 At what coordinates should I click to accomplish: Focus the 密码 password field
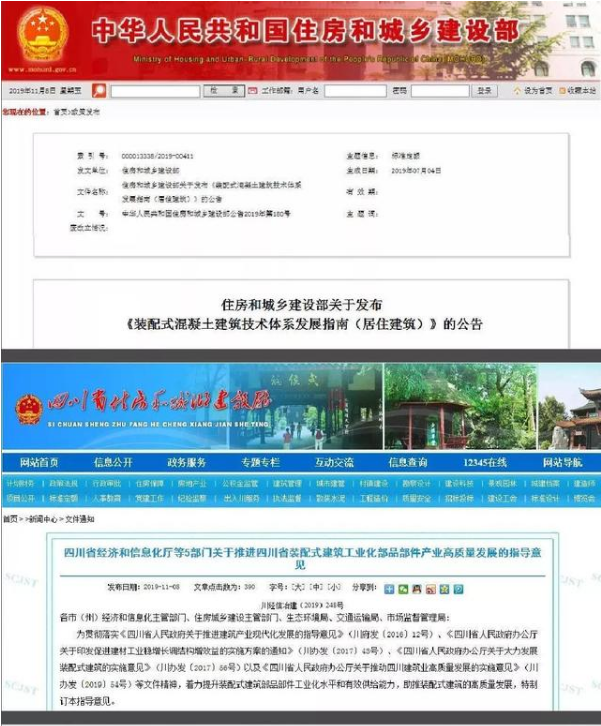[440, 91]
